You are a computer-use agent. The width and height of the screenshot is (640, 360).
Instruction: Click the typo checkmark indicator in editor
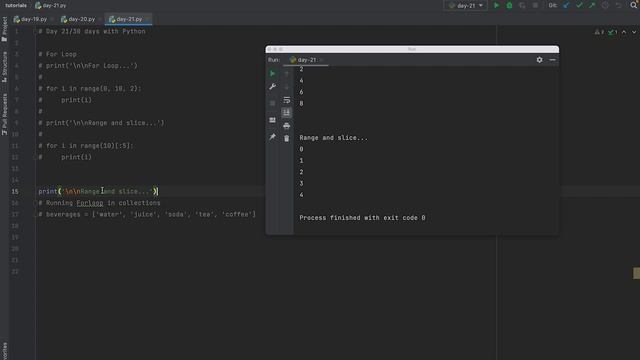pos(612,32)
